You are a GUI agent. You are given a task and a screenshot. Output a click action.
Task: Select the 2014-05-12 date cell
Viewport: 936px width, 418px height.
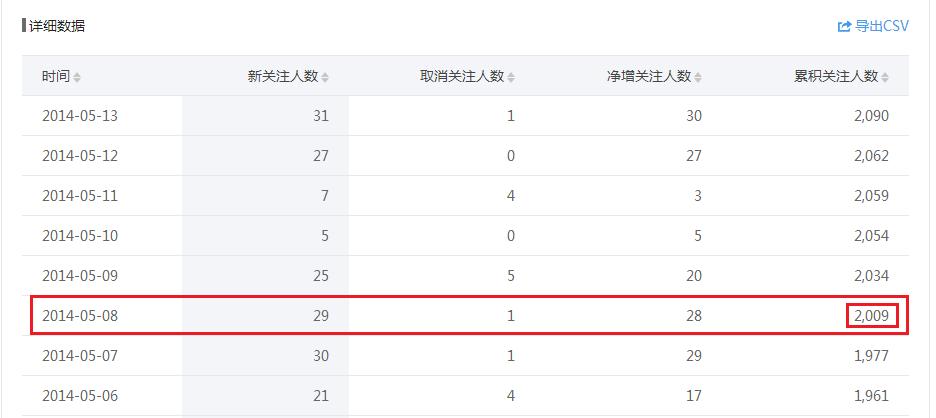pyautogui.click(x=80, y=156)
